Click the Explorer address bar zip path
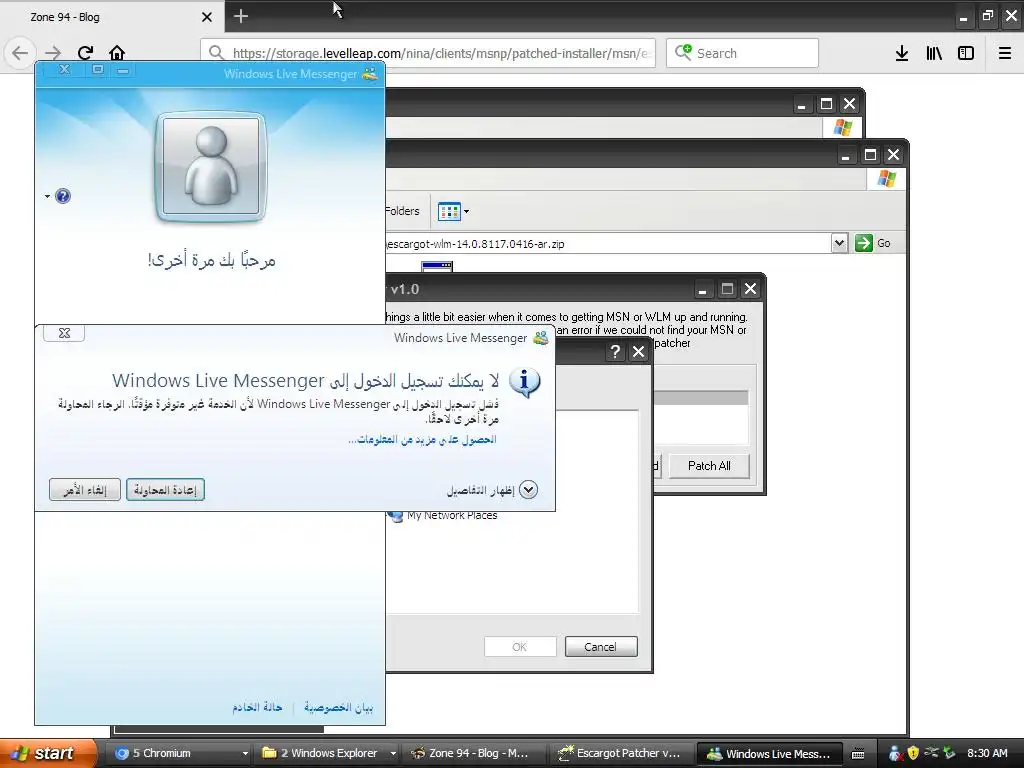 [x=607, y=244]
